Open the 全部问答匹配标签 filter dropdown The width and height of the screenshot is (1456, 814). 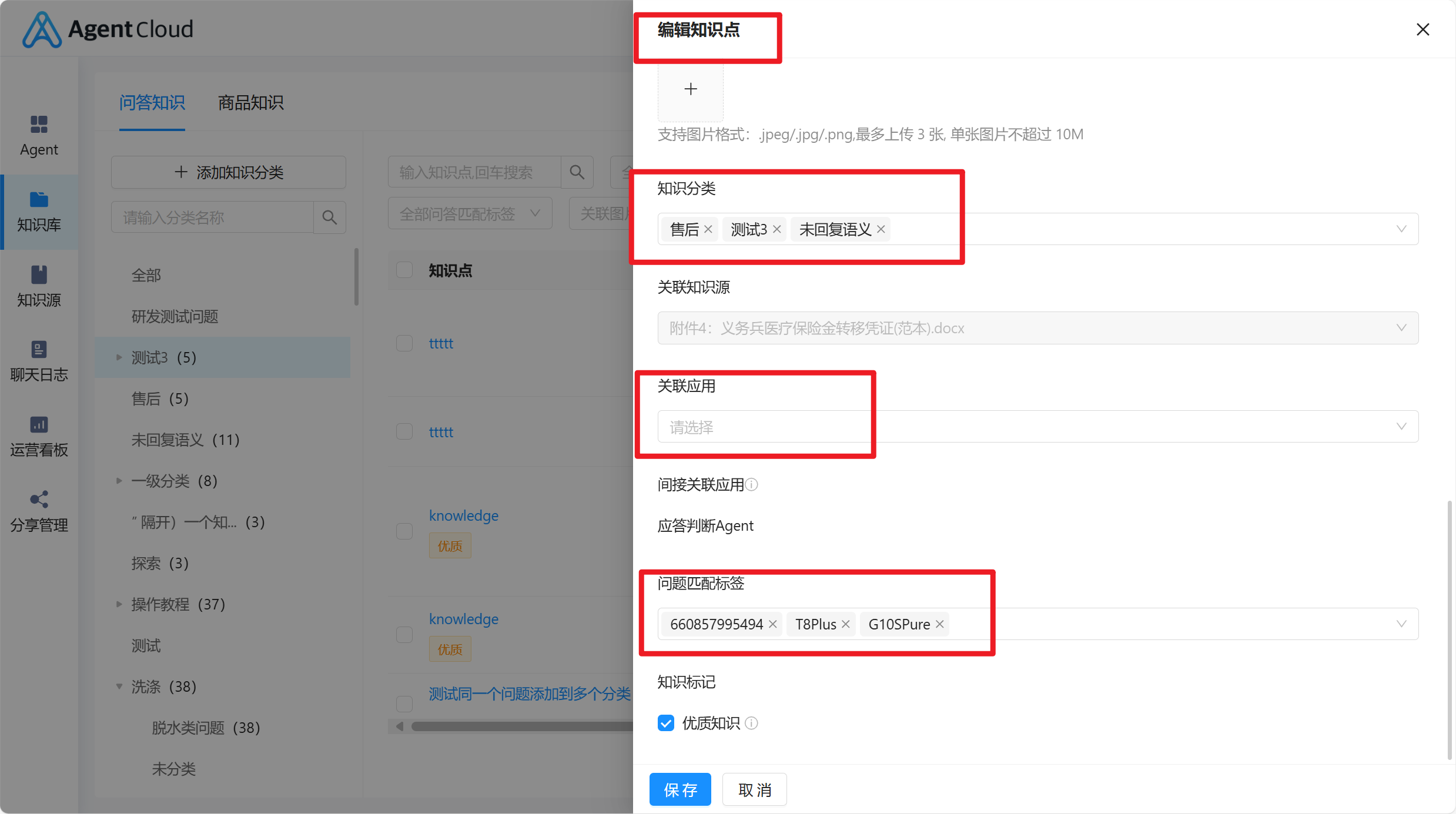click(x=470, y=213)
